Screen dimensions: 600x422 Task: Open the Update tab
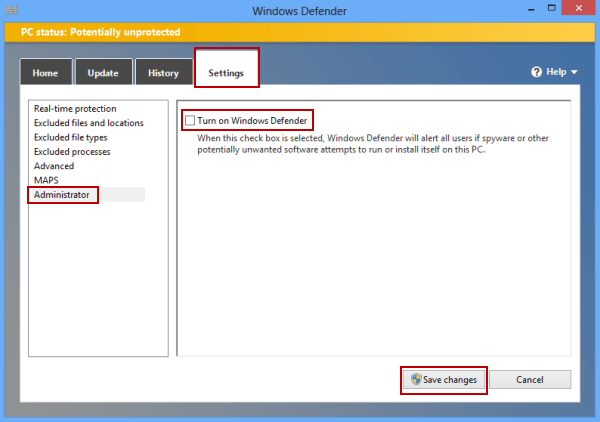click(x=103, y=72)
